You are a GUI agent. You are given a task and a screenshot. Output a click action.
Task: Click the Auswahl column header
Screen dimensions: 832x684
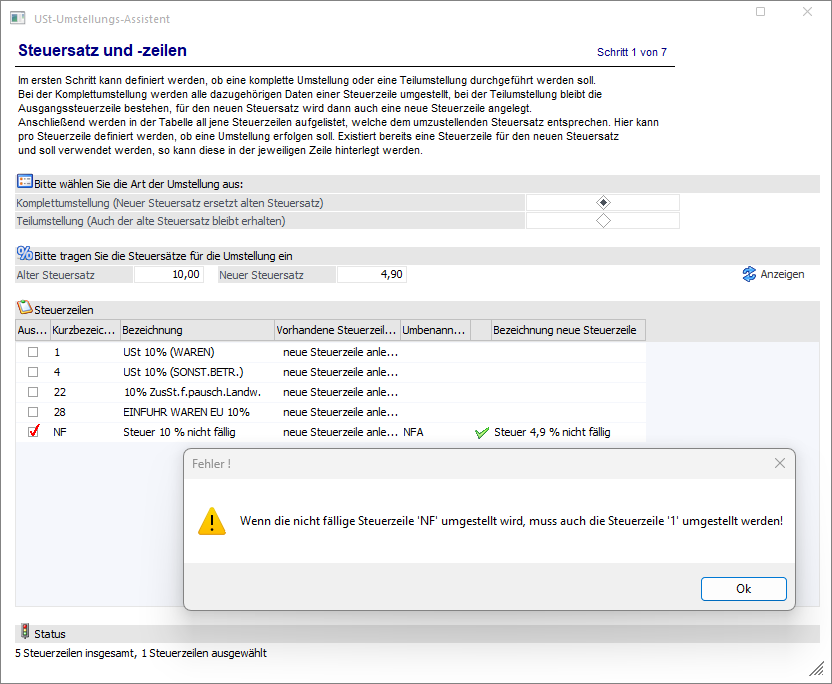pos(33,330)
